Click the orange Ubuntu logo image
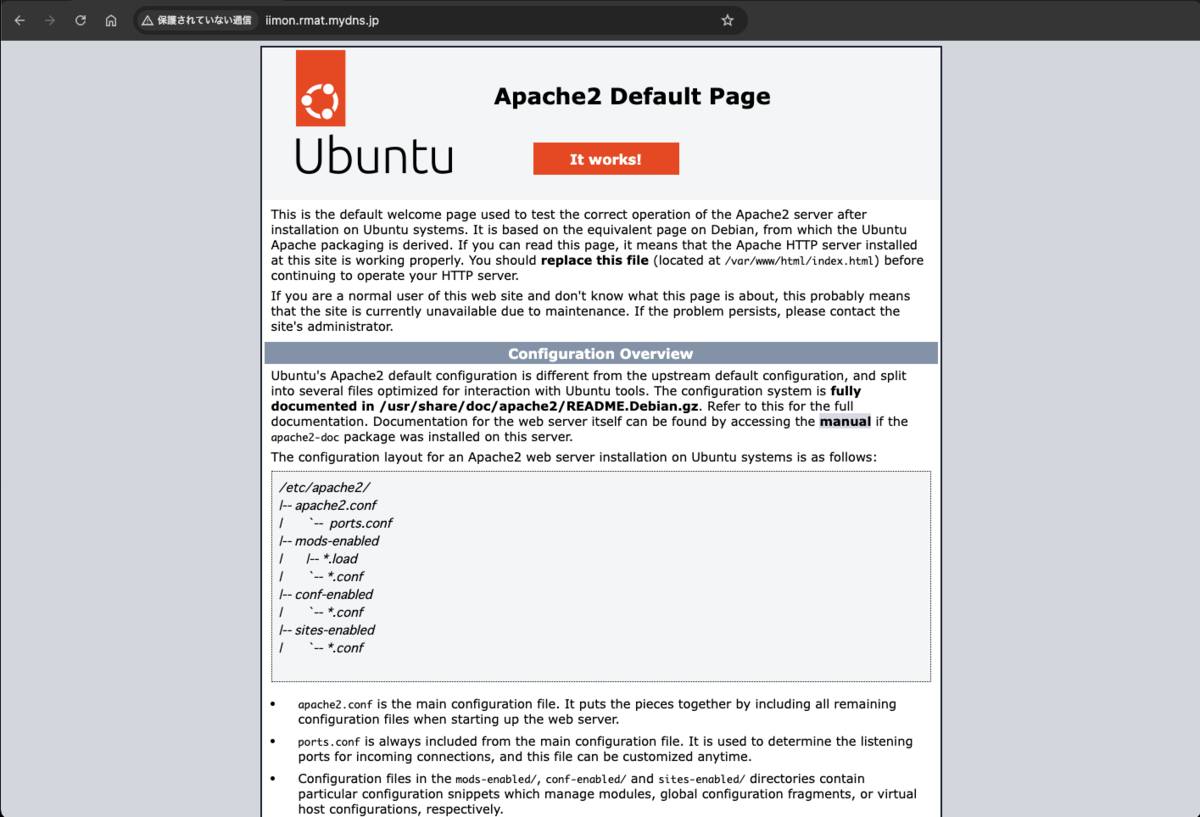 (320, 88)
